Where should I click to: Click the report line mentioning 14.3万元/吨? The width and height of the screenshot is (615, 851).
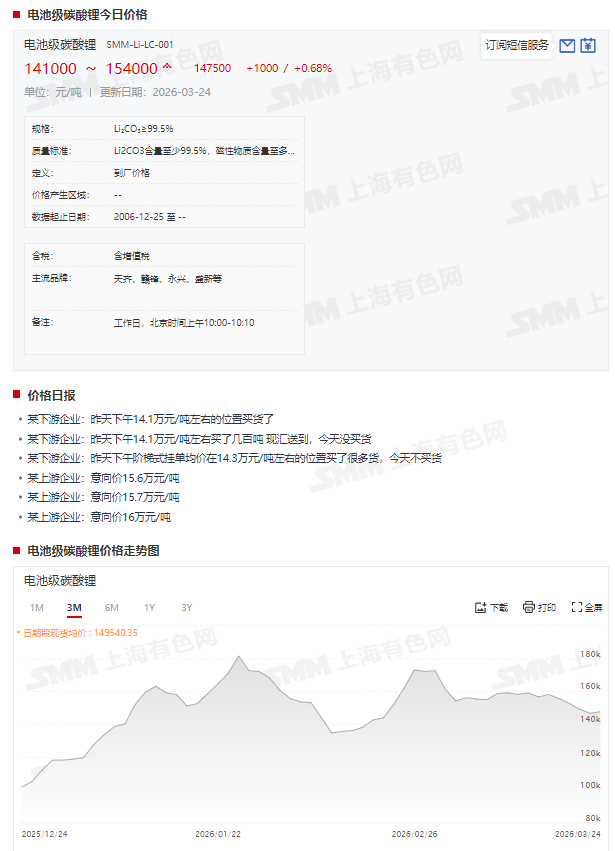point(234,459)
